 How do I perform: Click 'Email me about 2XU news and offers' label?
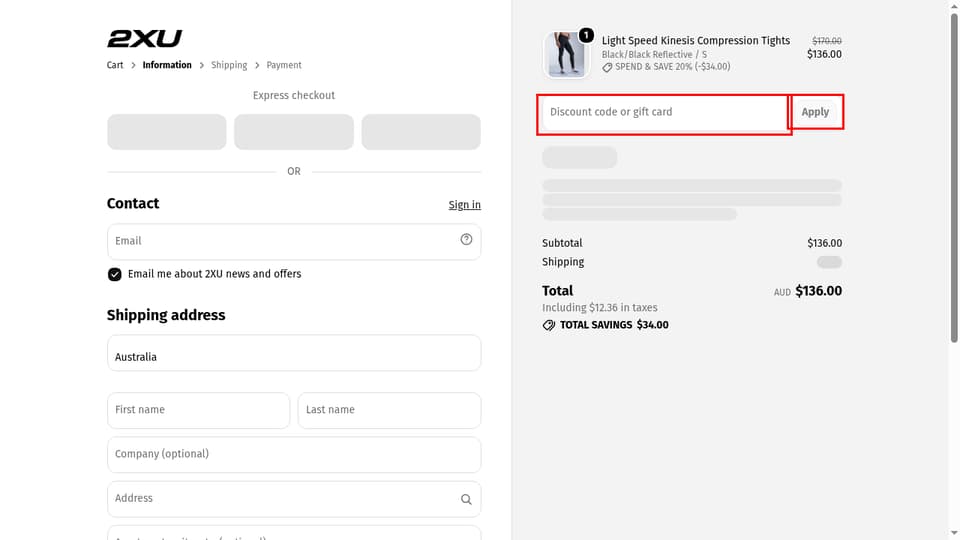214,274
